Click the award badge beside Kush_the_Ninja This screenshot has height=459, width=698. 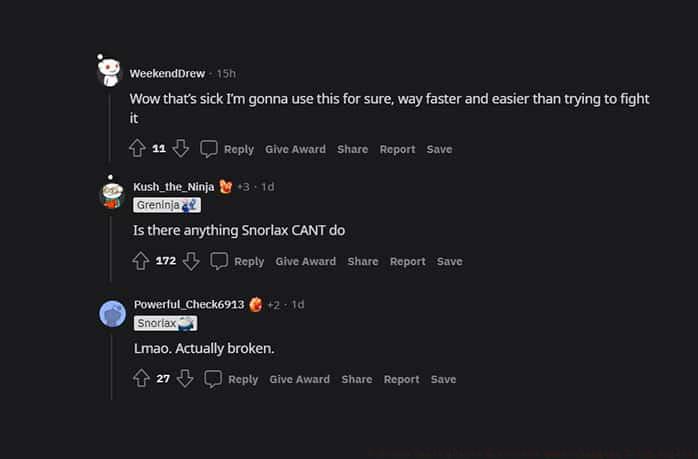(225, 187)
